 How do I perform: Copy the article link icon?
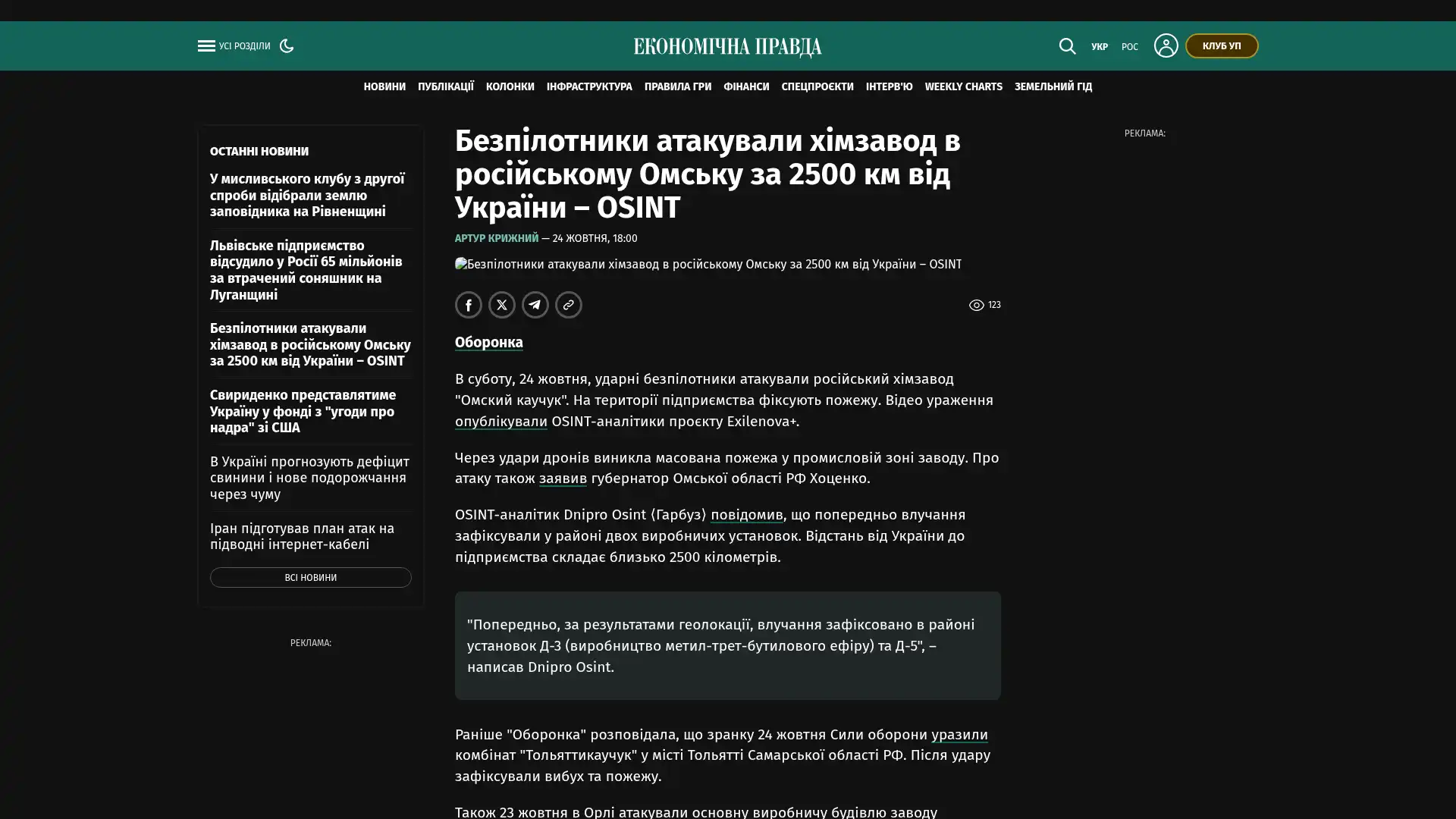(569, 305)
